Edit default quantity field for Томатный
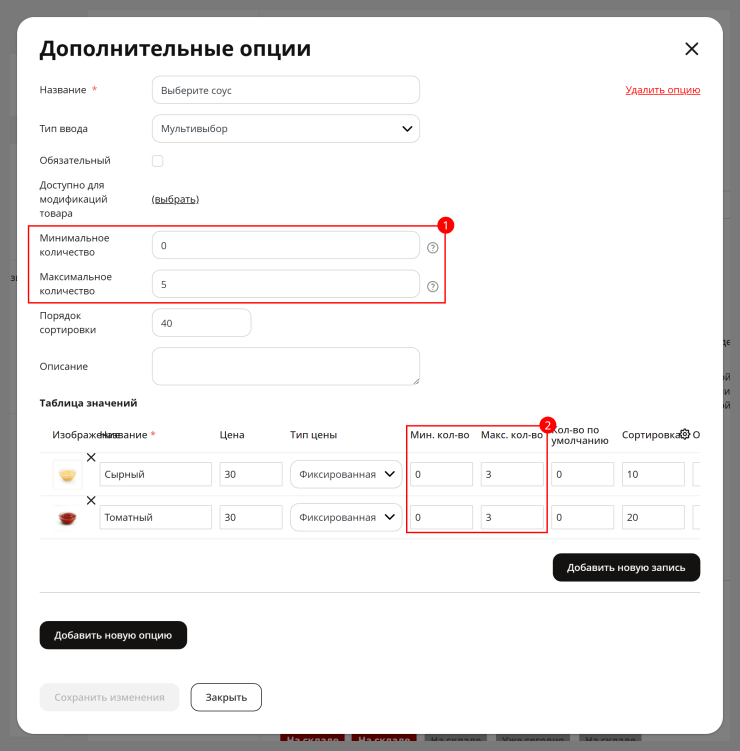740x751 pixels. [582, 517]
